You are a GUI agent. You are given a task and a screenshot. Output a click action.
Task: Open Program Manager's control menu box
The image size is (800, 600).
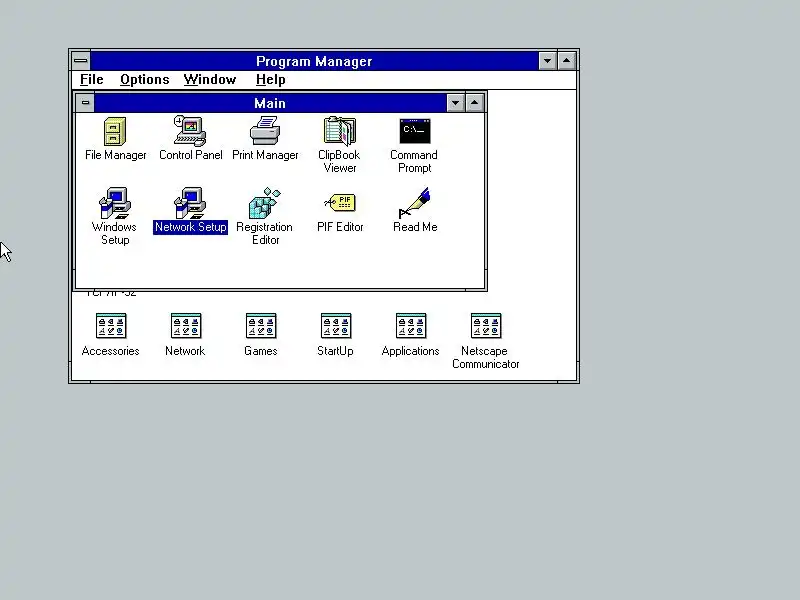pos(81,61)
